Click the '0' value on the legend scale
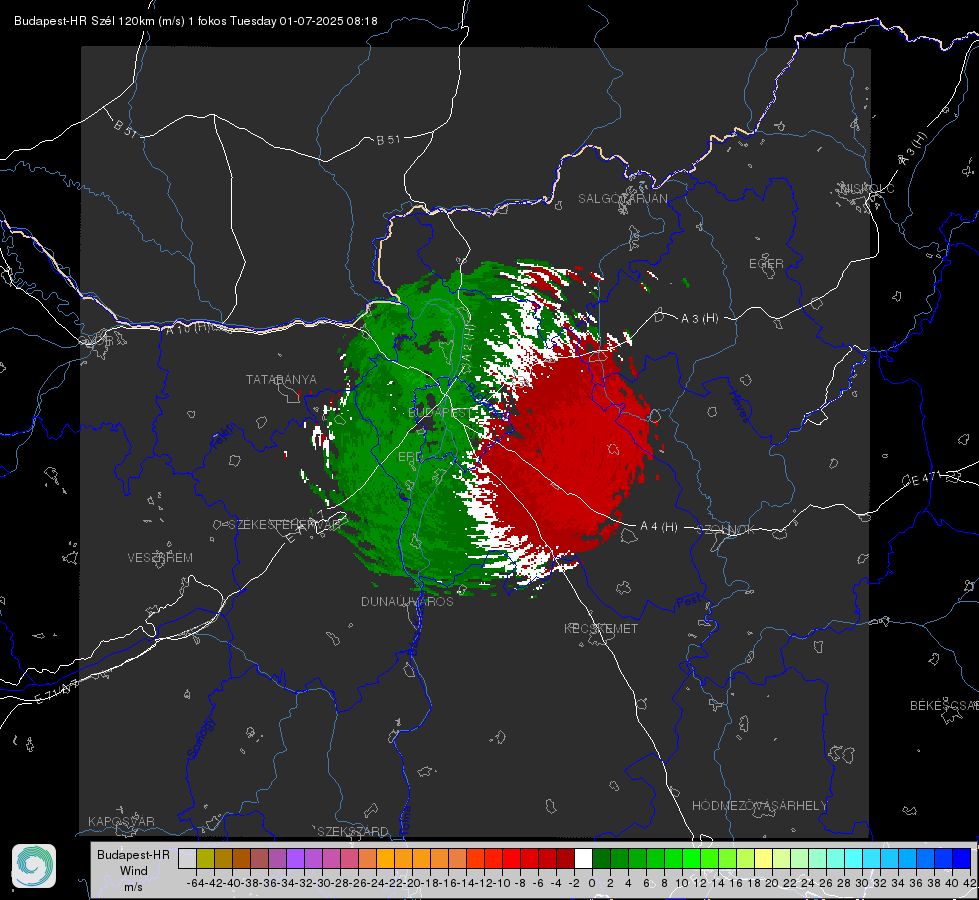This screenshot has width=979, height=900. 592,883
